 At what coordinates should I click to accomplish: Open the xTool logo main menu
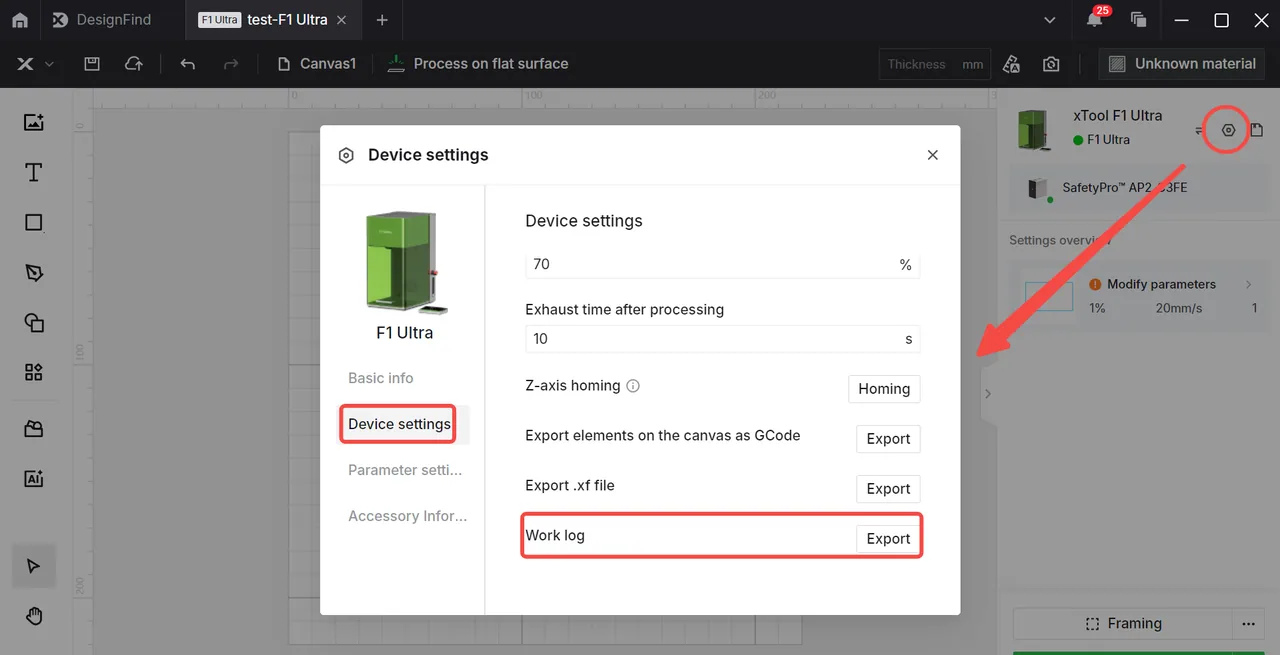pos(34,64)
